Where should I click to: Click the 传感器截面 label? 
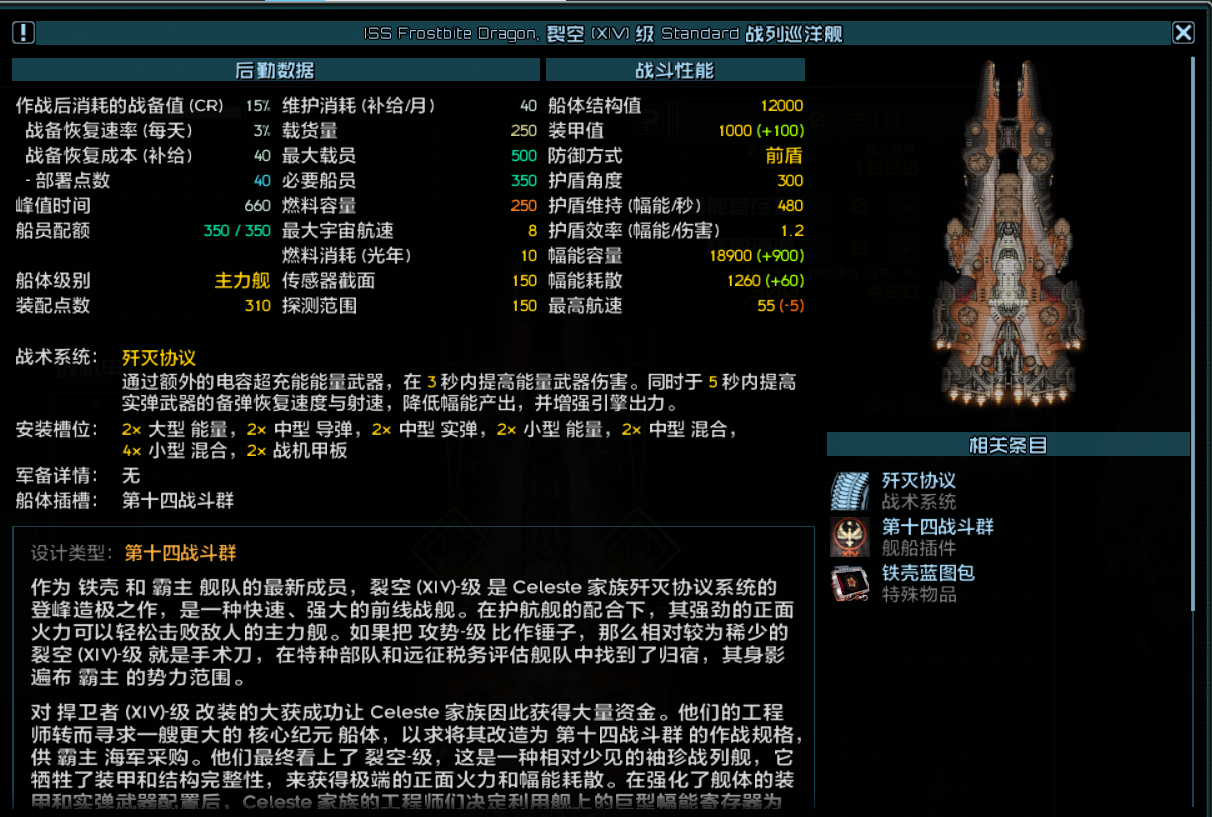(328, 281)
